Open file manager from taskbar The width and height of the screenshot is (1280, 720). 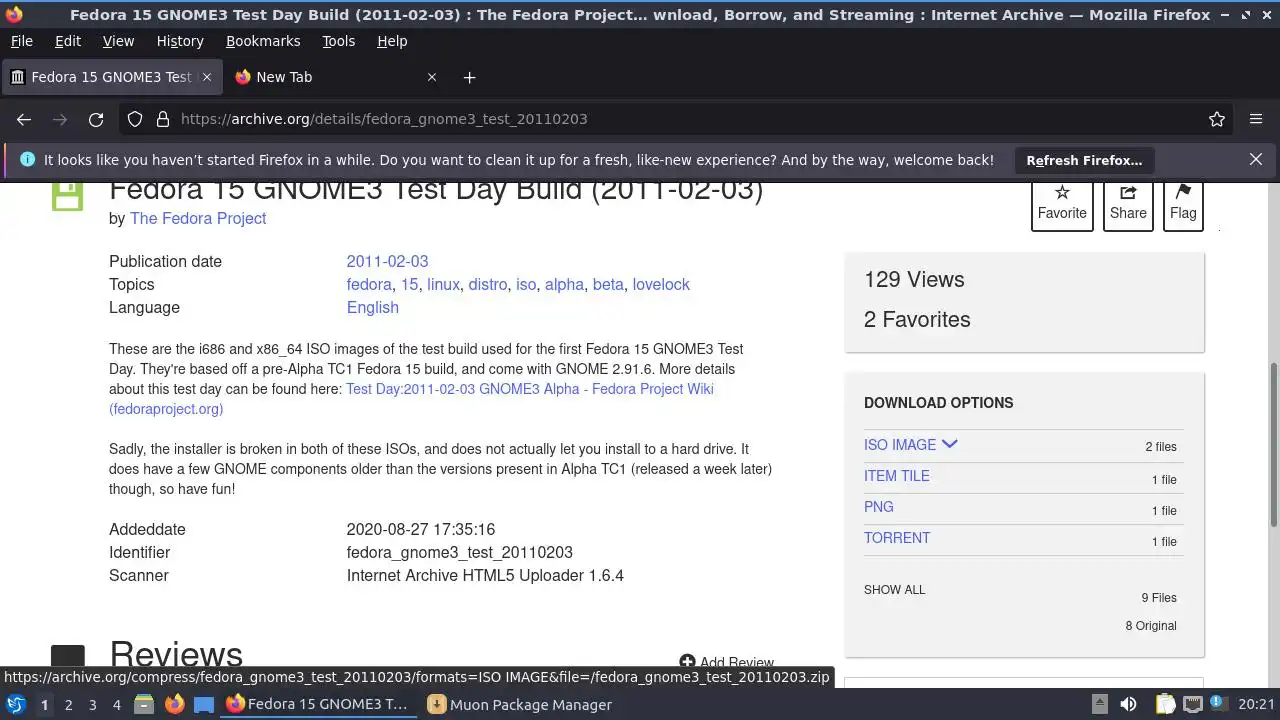[x=144, y=705]
